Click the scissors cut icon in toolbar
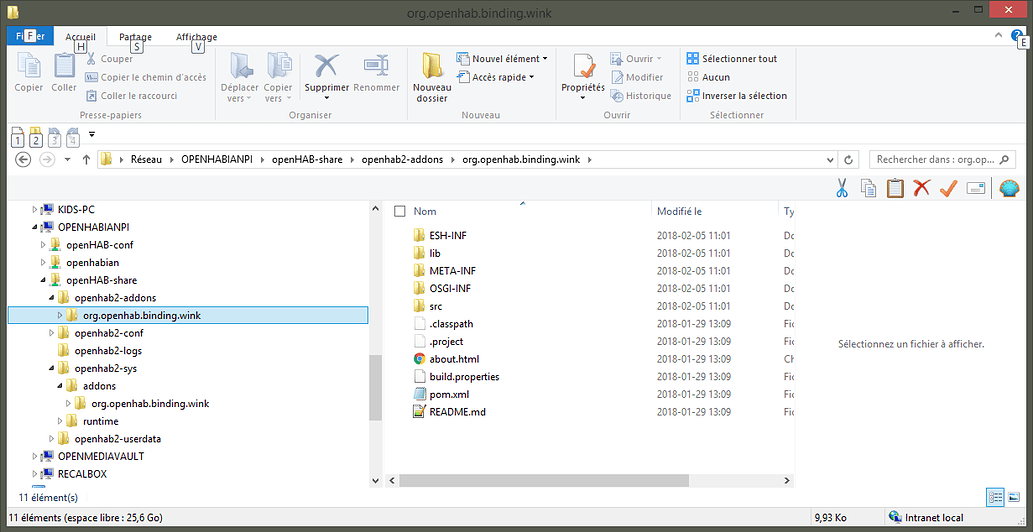Screen dimensions: 1033x532 [841, 188]
